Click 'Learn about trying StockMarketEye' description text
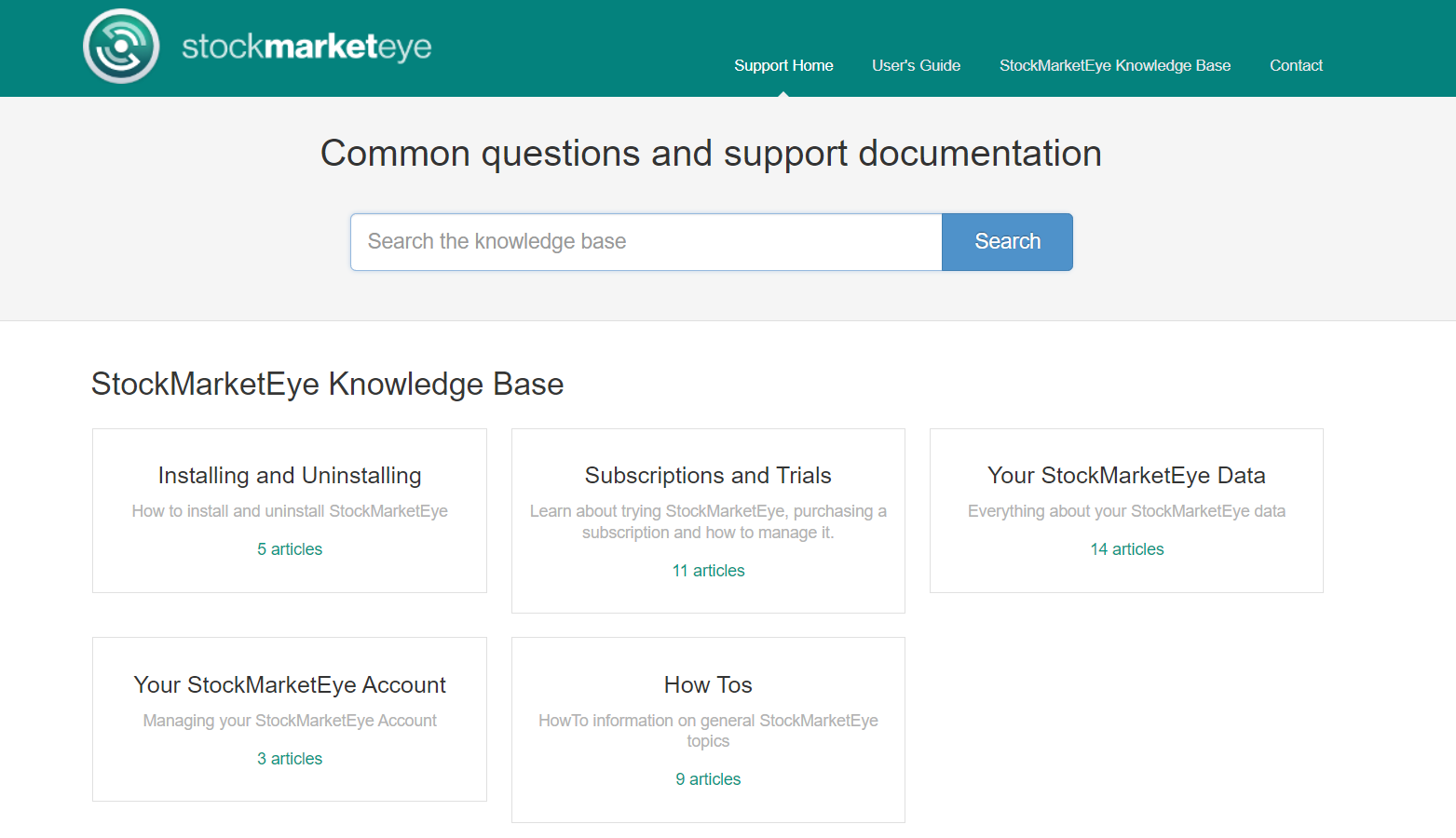 pyautogui.click(x=708, y=521)
